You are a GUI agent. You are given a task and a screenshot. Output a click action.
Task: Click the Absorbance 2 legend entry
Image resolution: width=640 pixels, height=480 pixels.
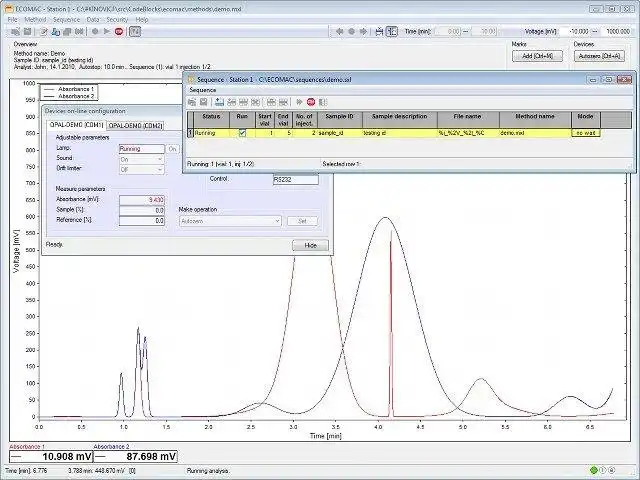tap(69, 96)
